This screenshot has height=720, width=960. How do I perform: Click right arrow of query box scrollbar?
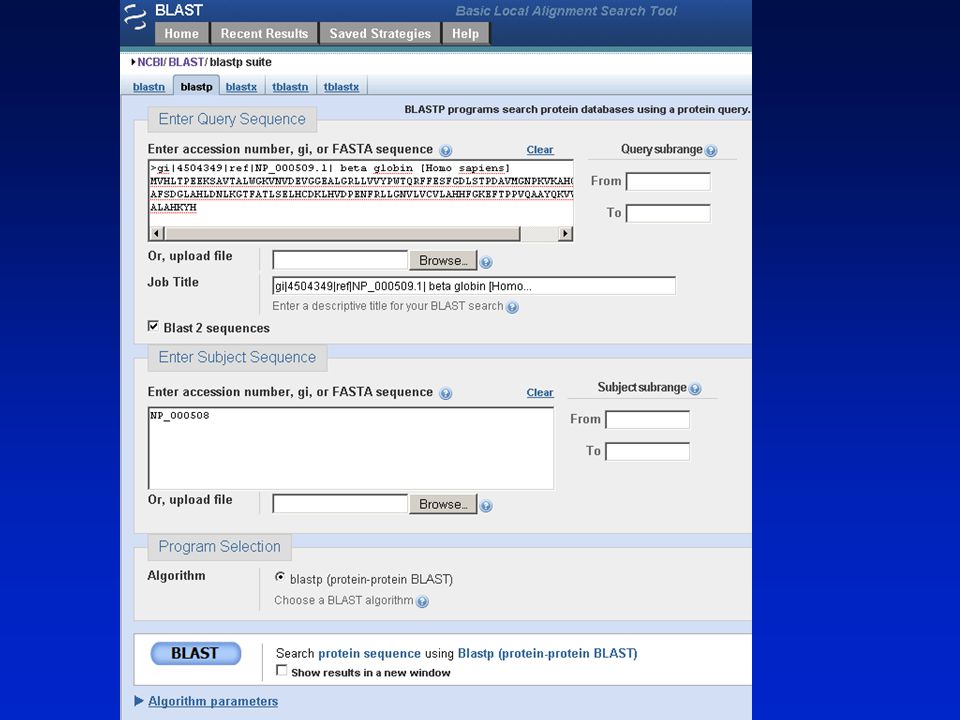point(565,233)
